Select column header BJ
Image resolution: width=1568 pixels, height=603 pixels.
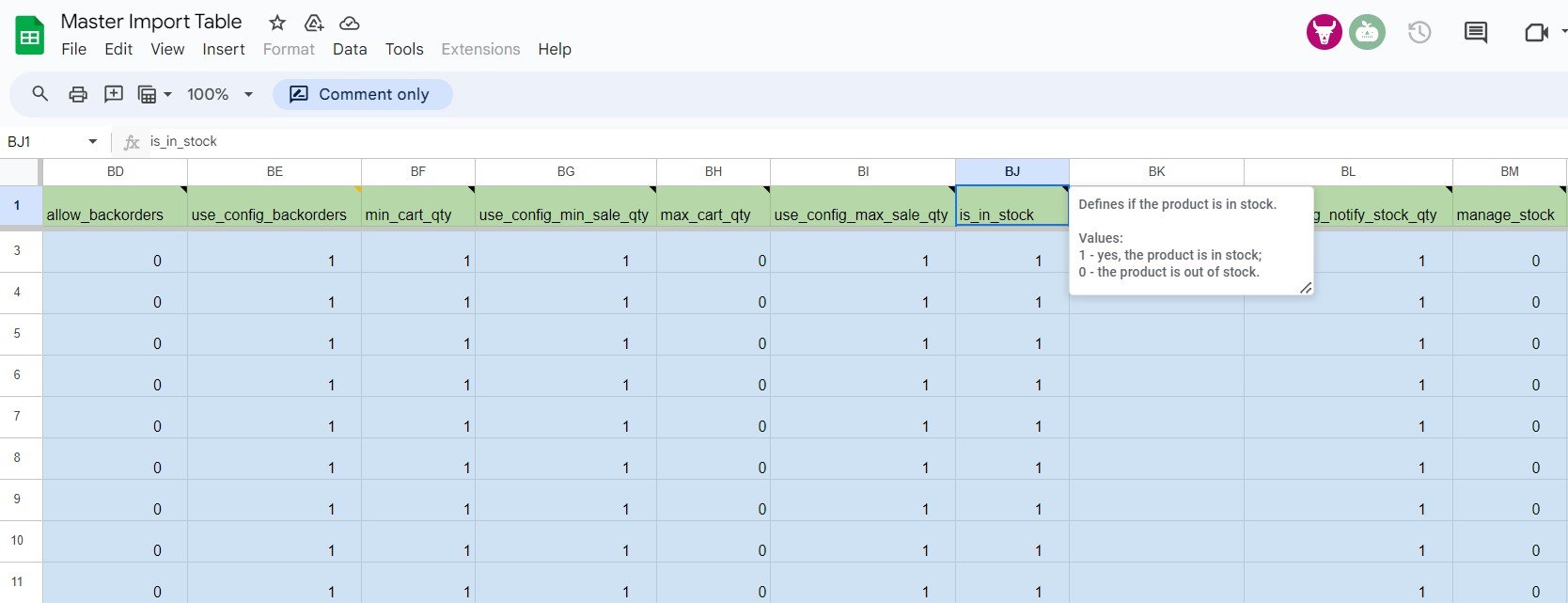pos(1012,171)
